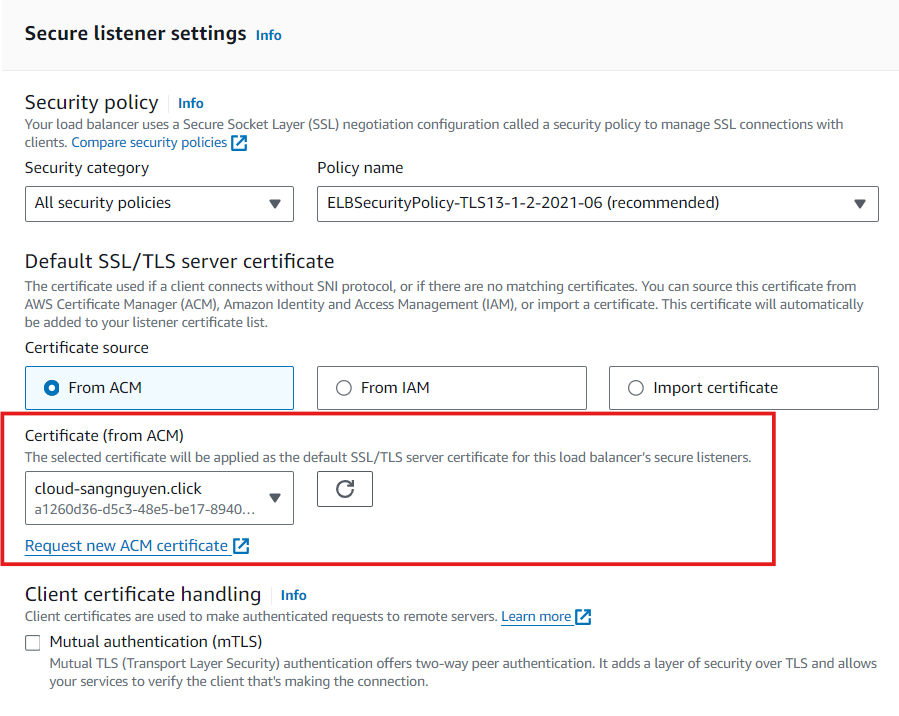
Task: Click Request new ACM certificate link
Action: (126, 546)
